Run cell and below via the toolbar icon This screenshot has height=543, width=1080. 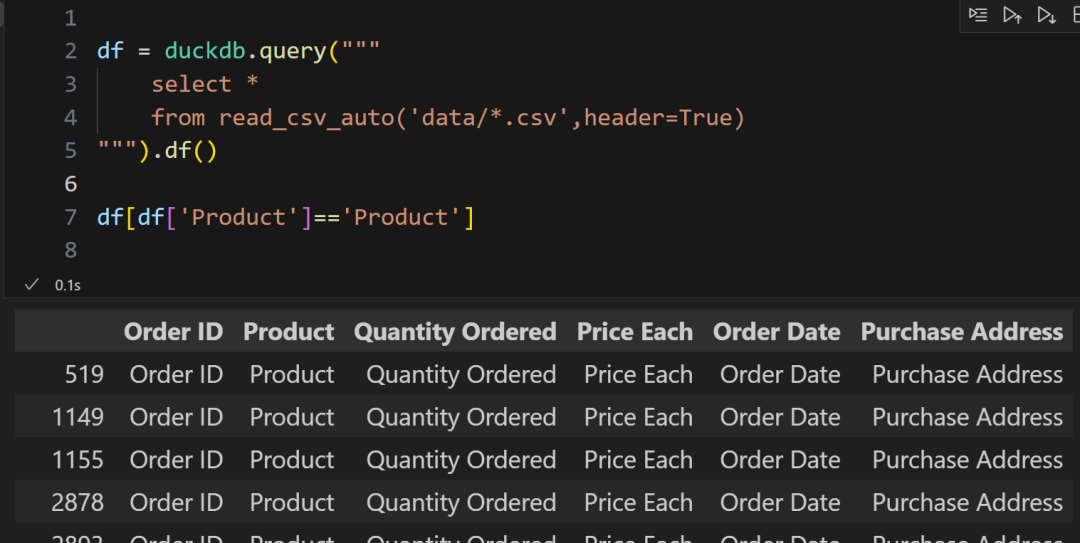pos(1046,15)
